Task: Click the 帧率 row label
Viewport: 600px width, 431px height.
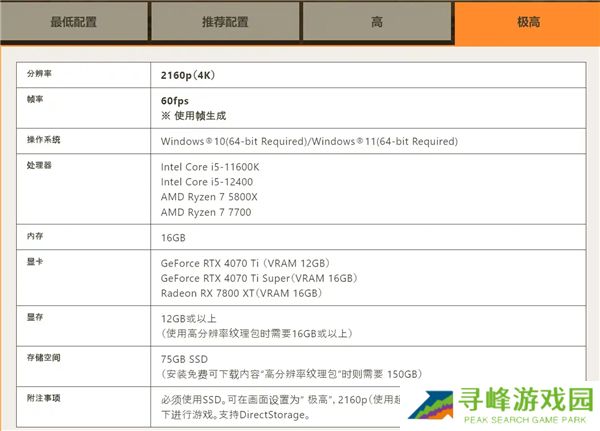Action: click(35, 99)
